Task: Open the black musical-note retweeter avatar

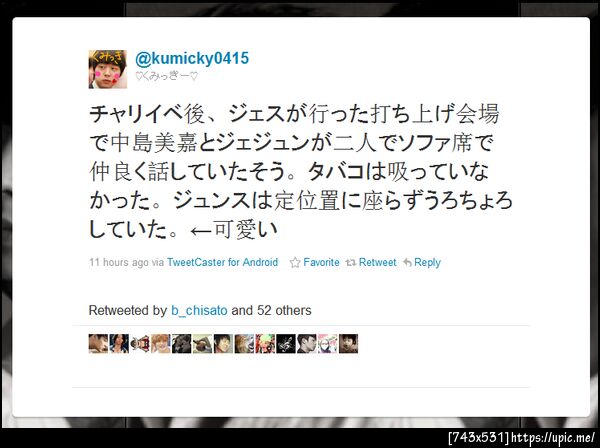Action: tap(286, 343)
